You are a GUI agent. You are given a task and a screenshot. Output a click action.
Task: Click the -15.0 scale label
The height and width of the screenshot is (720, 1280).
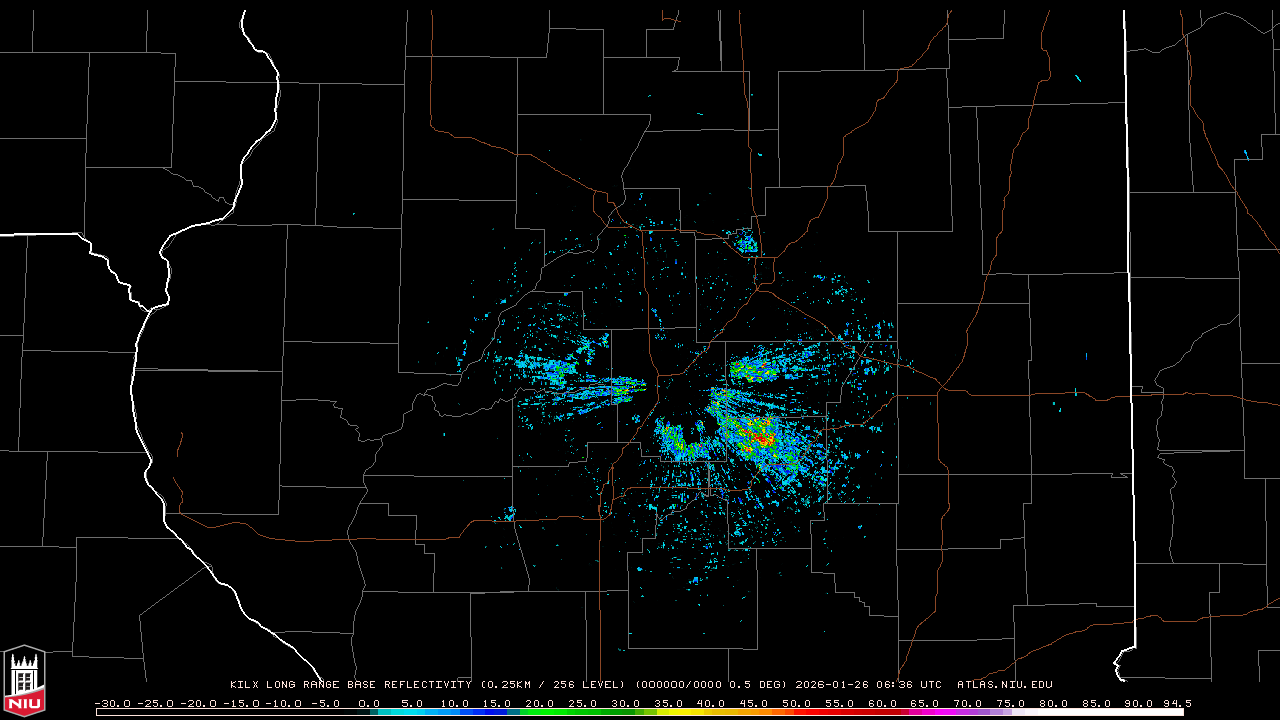click(x=241, y=703)
